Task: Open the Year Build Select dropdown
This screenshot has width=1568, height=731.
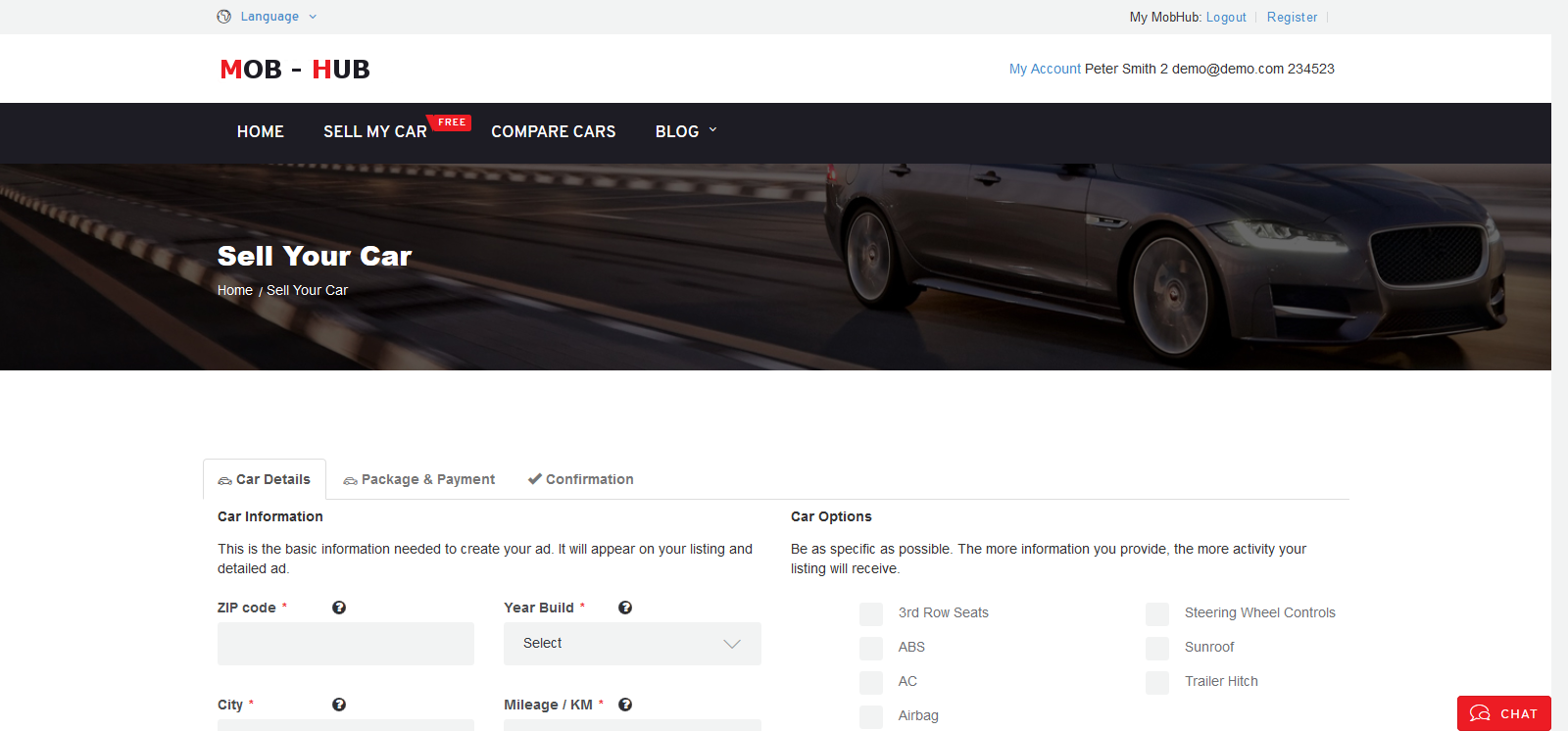Action: [x=632, y=644]
